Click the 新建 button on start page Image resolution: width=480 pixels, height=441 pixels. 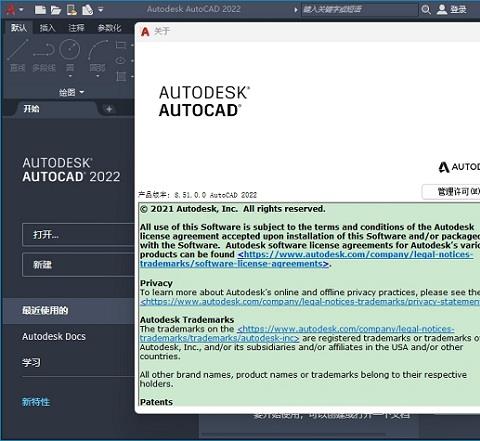click(x=79, y=265)
